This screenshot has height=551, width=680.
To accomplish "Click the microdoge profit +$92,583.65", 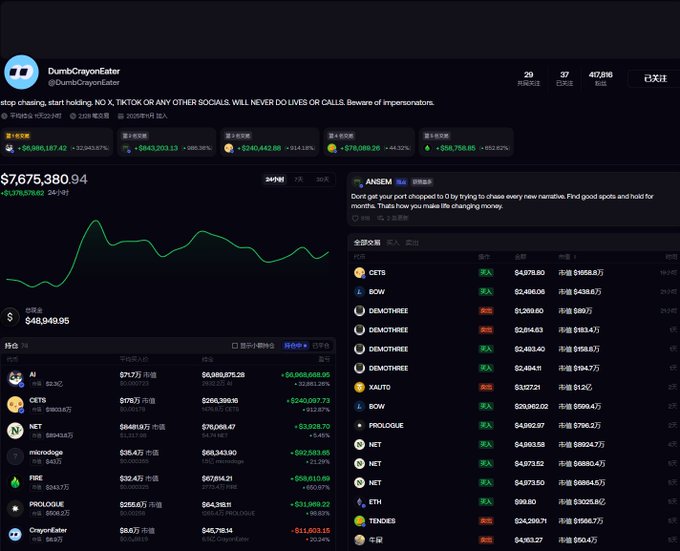I will pyautogui.click(x=310, y=453).
